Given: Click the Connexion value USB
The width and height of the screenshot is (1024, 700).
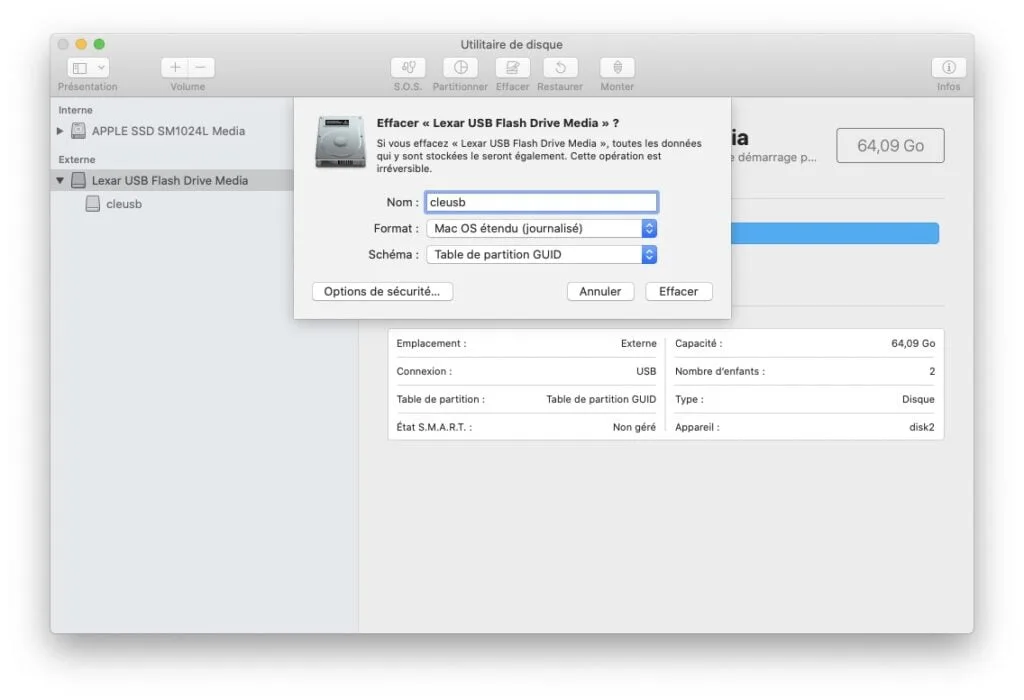Looking at the screenshot, I should pyautogui.click(x=646, y=372).
